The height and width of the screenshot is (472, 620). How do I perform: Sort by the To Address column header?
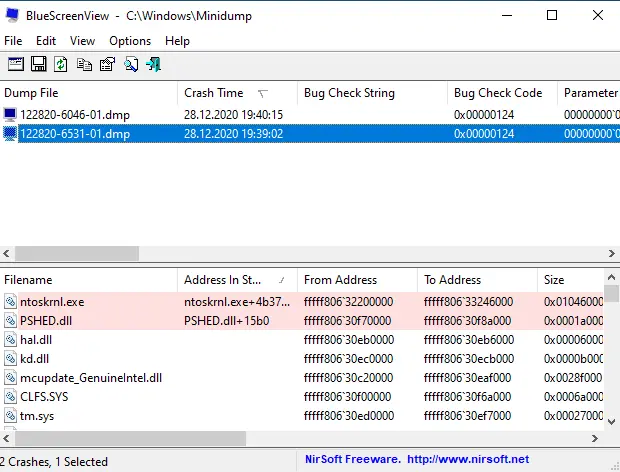[477, 280]
